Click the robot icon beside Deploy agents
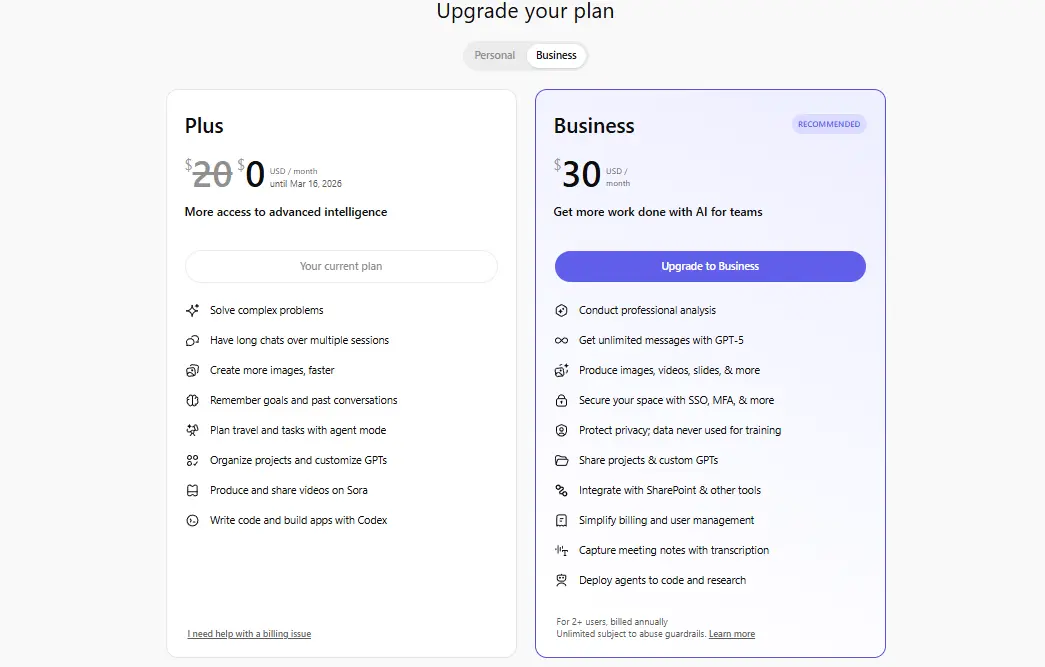The width and height of the screenshot is (1045, 667). pos(562,580)
